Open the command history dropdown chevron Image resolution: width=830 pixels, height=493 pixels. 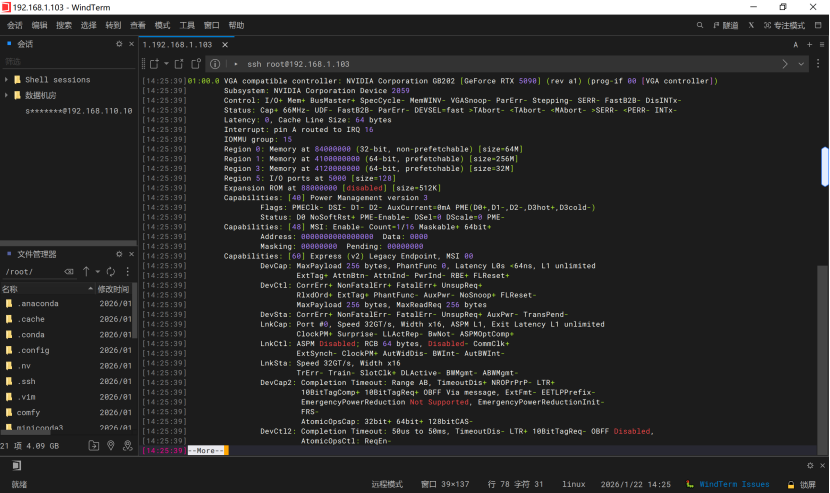point(801,64)
